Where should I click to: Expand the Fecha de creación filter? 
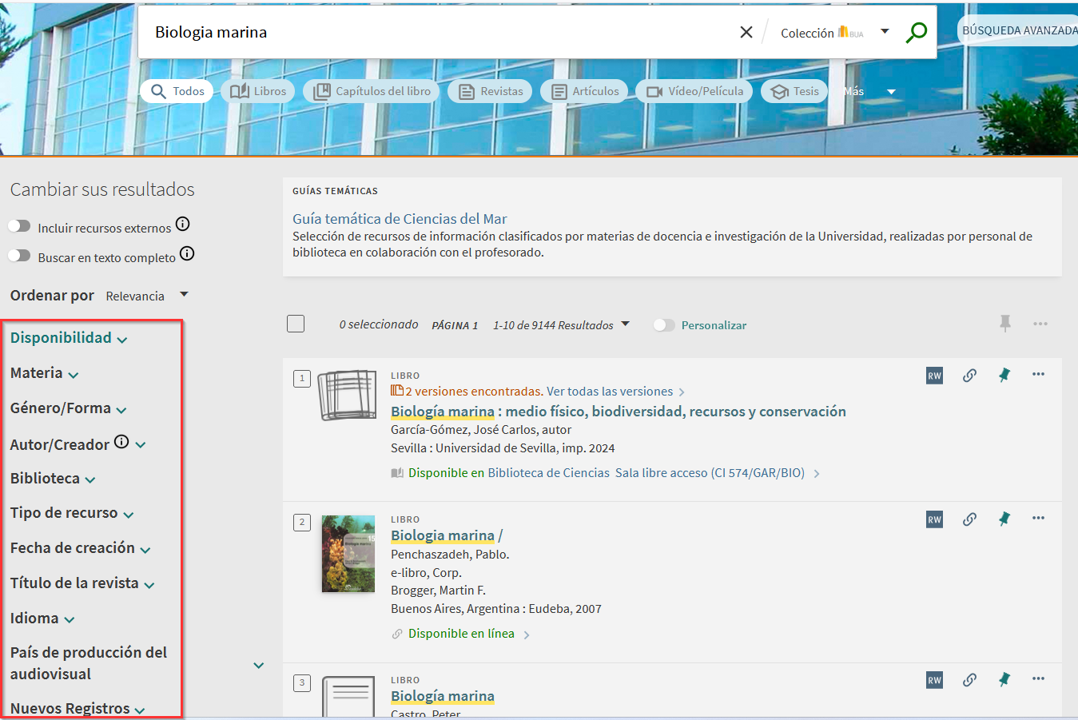click(x=80, y=548)
